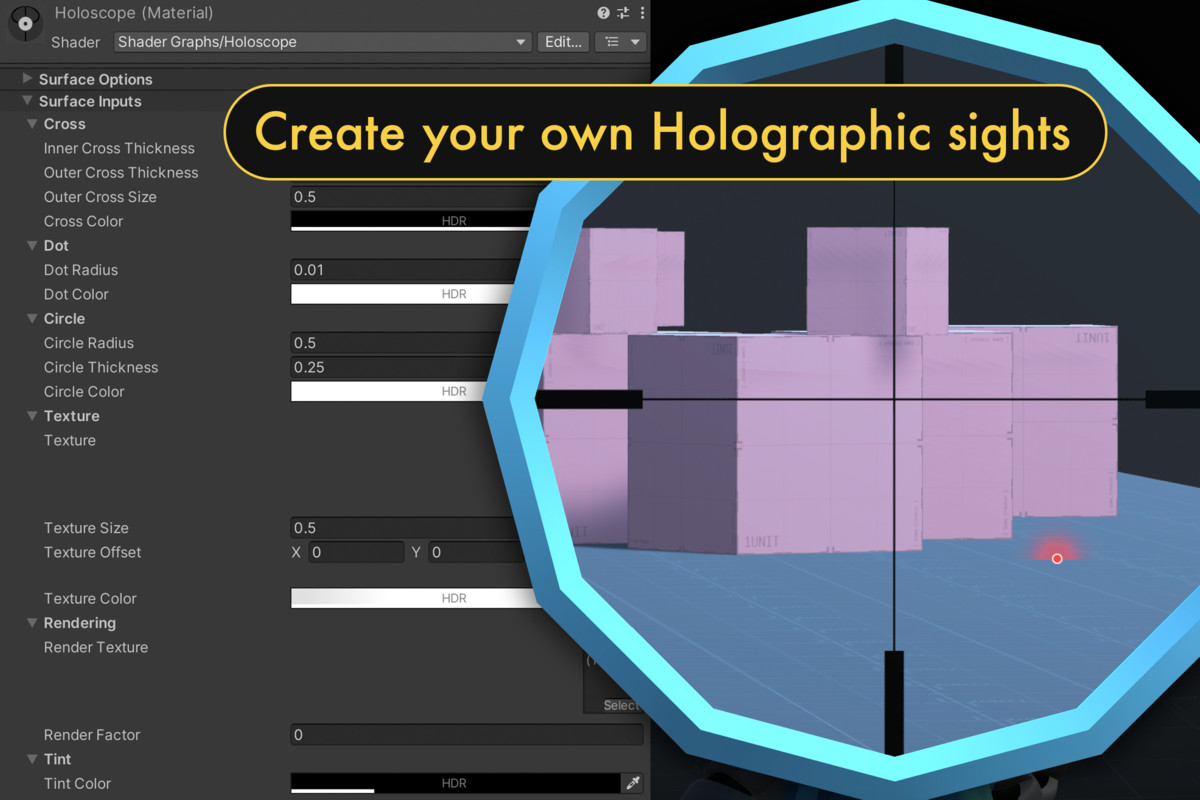Expand the Surface Options section
This screenshot has height=800, width=1200.
click(28, 79)
